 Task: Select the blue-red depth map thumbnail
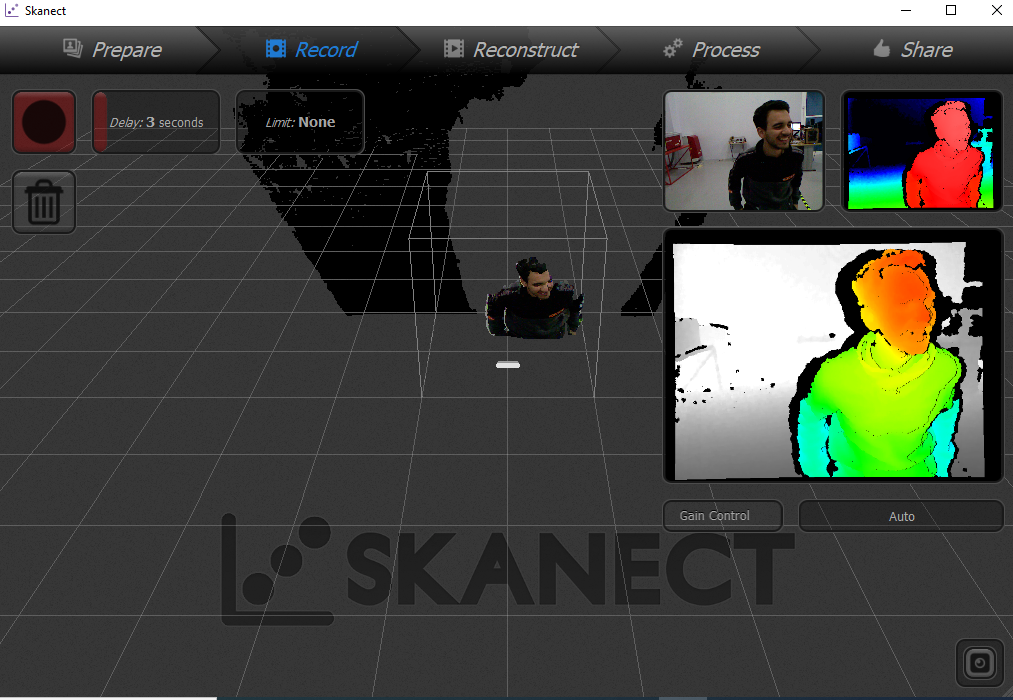click(x=922, y=150)
